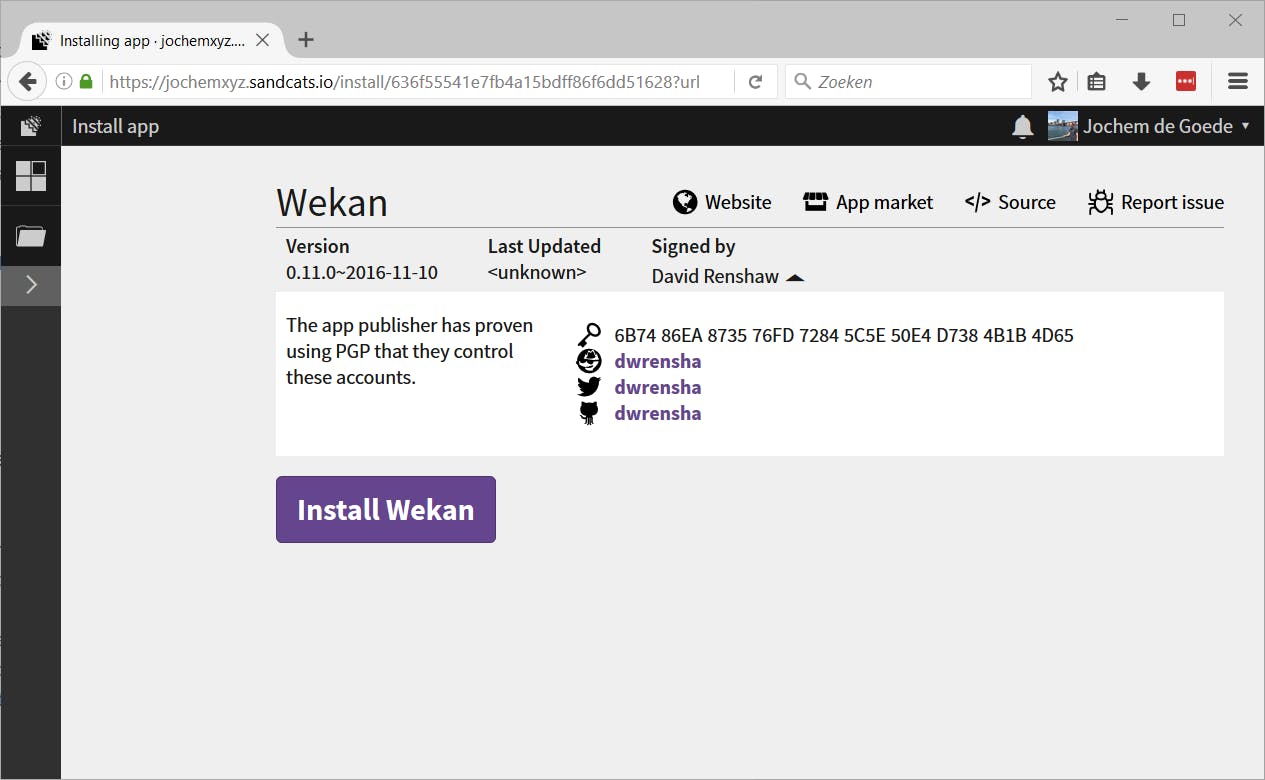The image size is (1265, 780).
Task: Open the Grains folder icon in sidebar
Action: pyautogui.click(x=31, y=236)
